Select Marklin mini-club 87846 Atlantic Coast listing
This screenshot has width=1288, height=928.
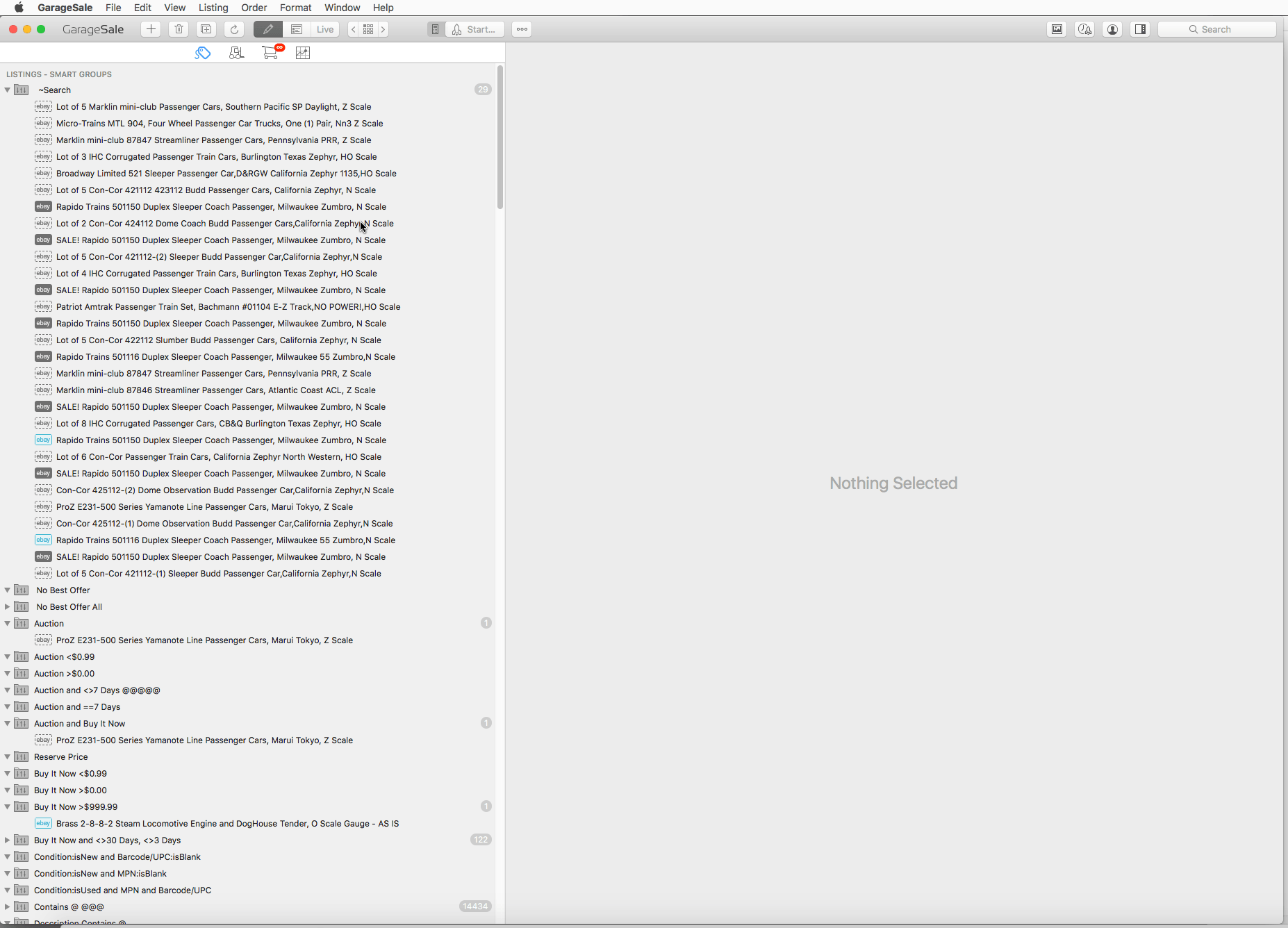[216, 390]
